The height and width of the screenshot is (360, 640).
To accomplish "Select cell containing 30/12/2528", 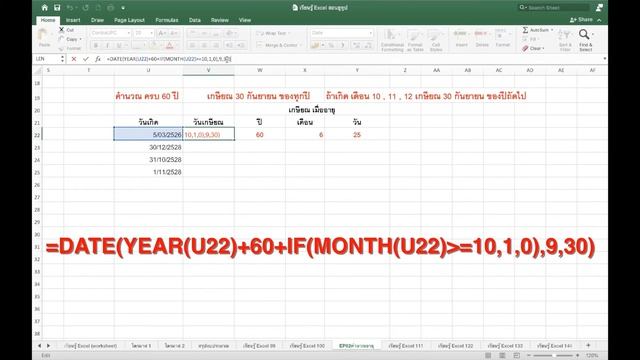I will (149, 147).
